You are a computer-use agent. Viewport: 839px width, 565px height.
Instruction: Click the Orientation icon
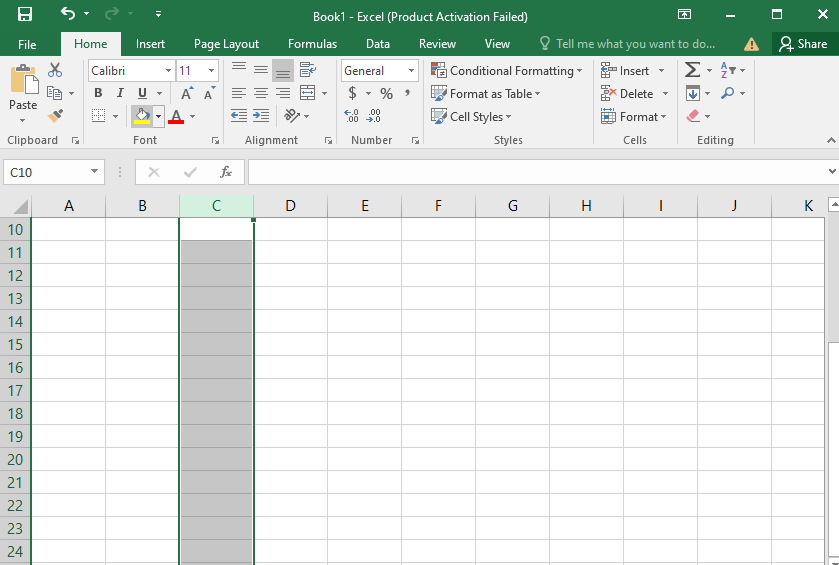click(292, 116)
